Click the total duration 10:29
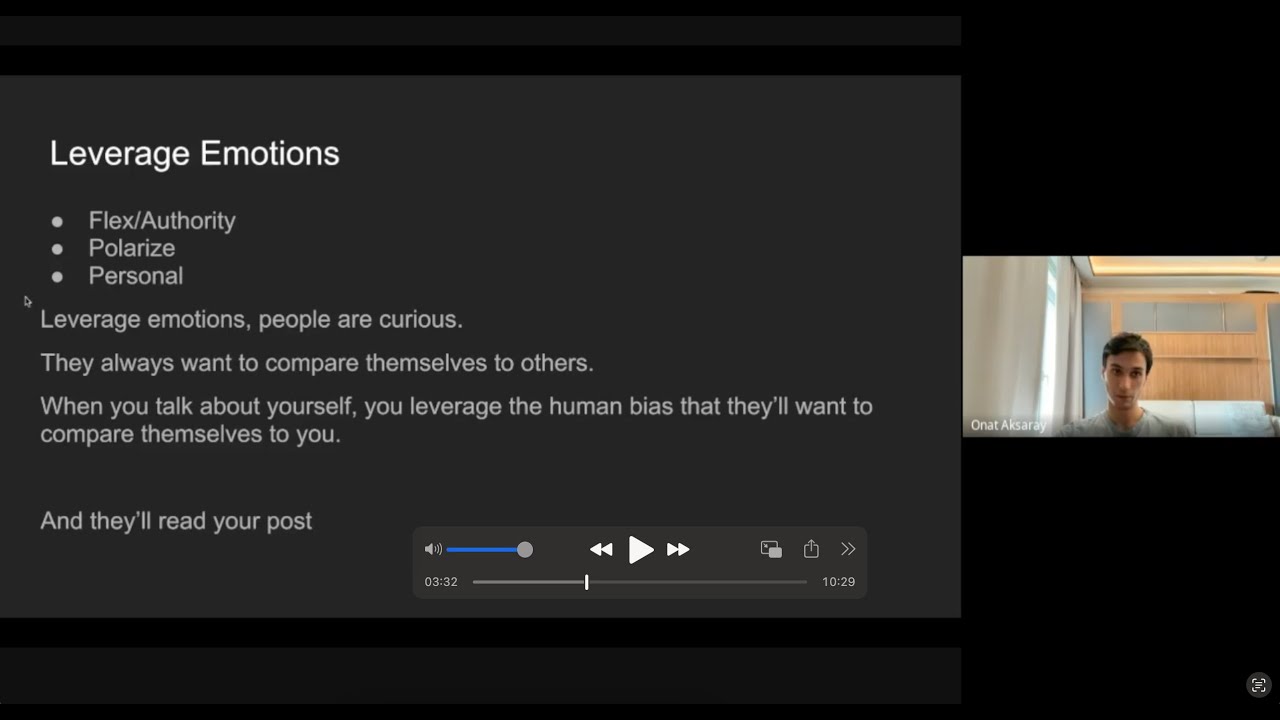Viewport: 1280px width, 720px height. click(838, 581)
